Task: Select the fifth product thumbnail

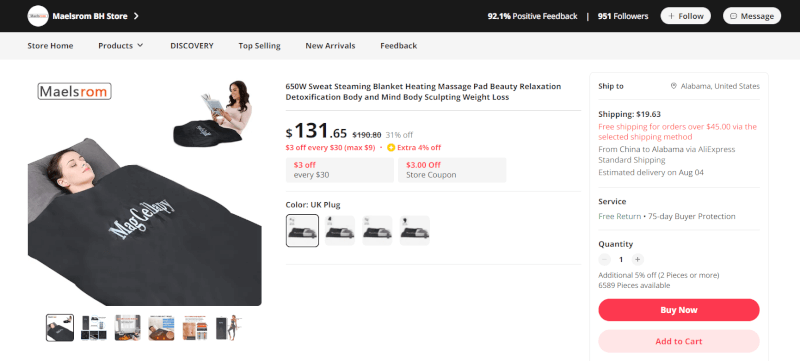Action: [x=195, y=327]
